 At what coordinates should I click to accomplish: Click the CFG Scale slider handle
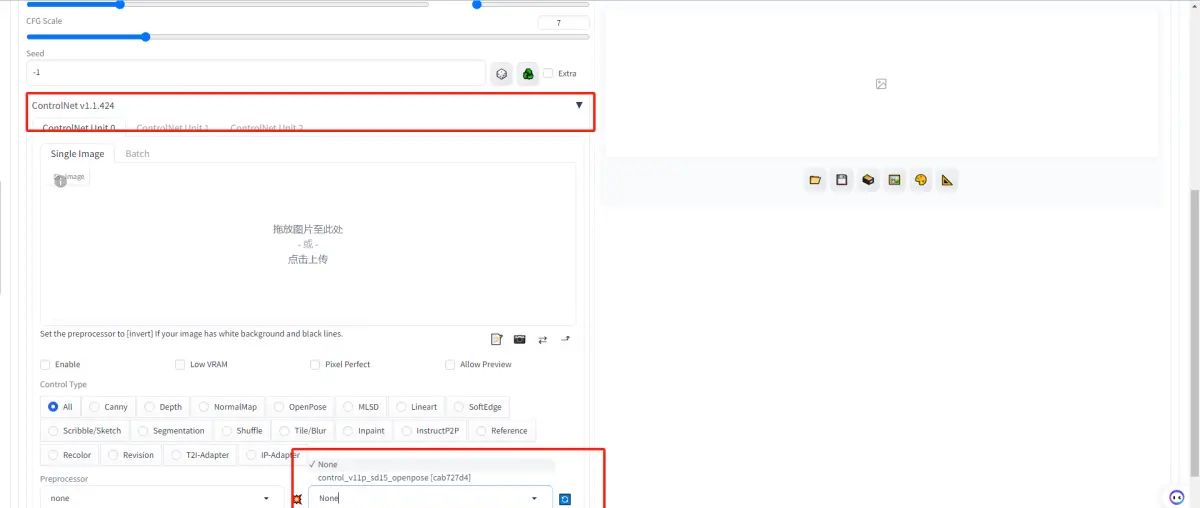145,37
